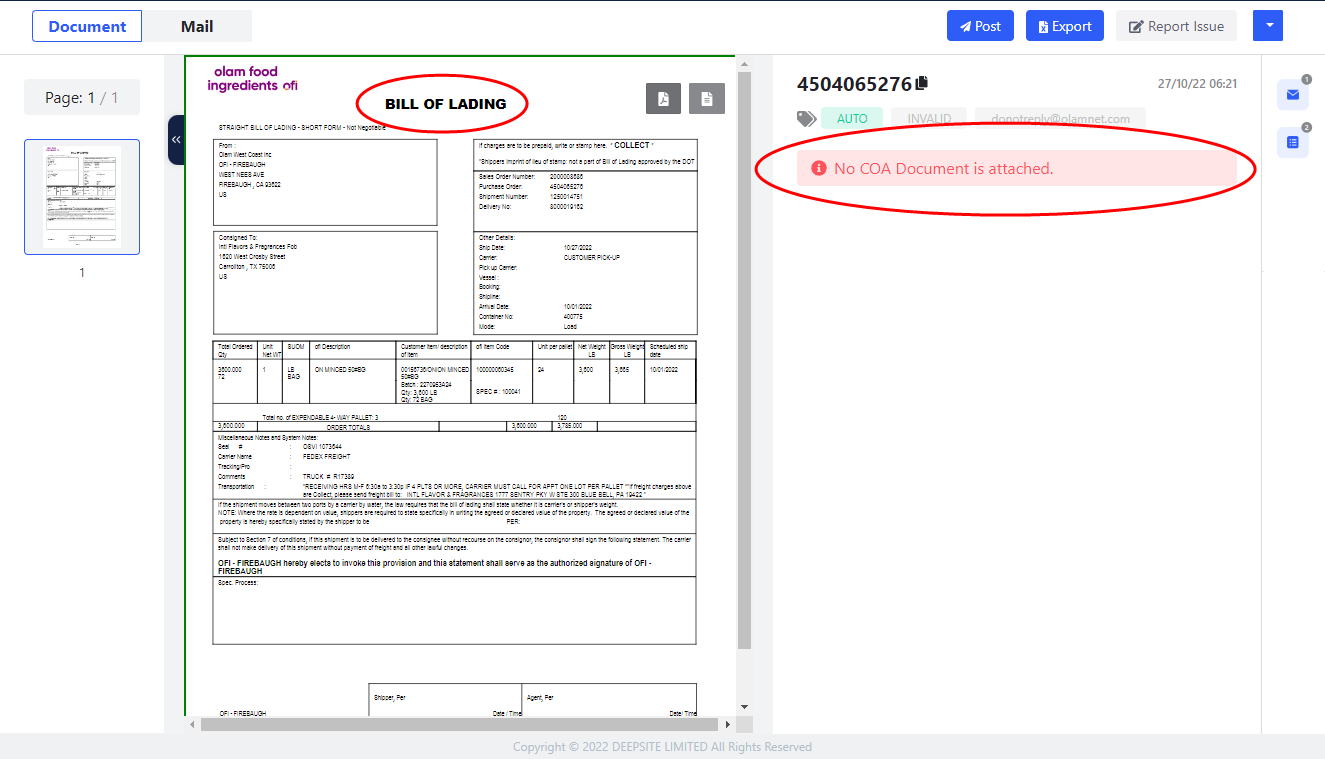Click the text file view icon
1325x759 pixels.
pos(707,98)
